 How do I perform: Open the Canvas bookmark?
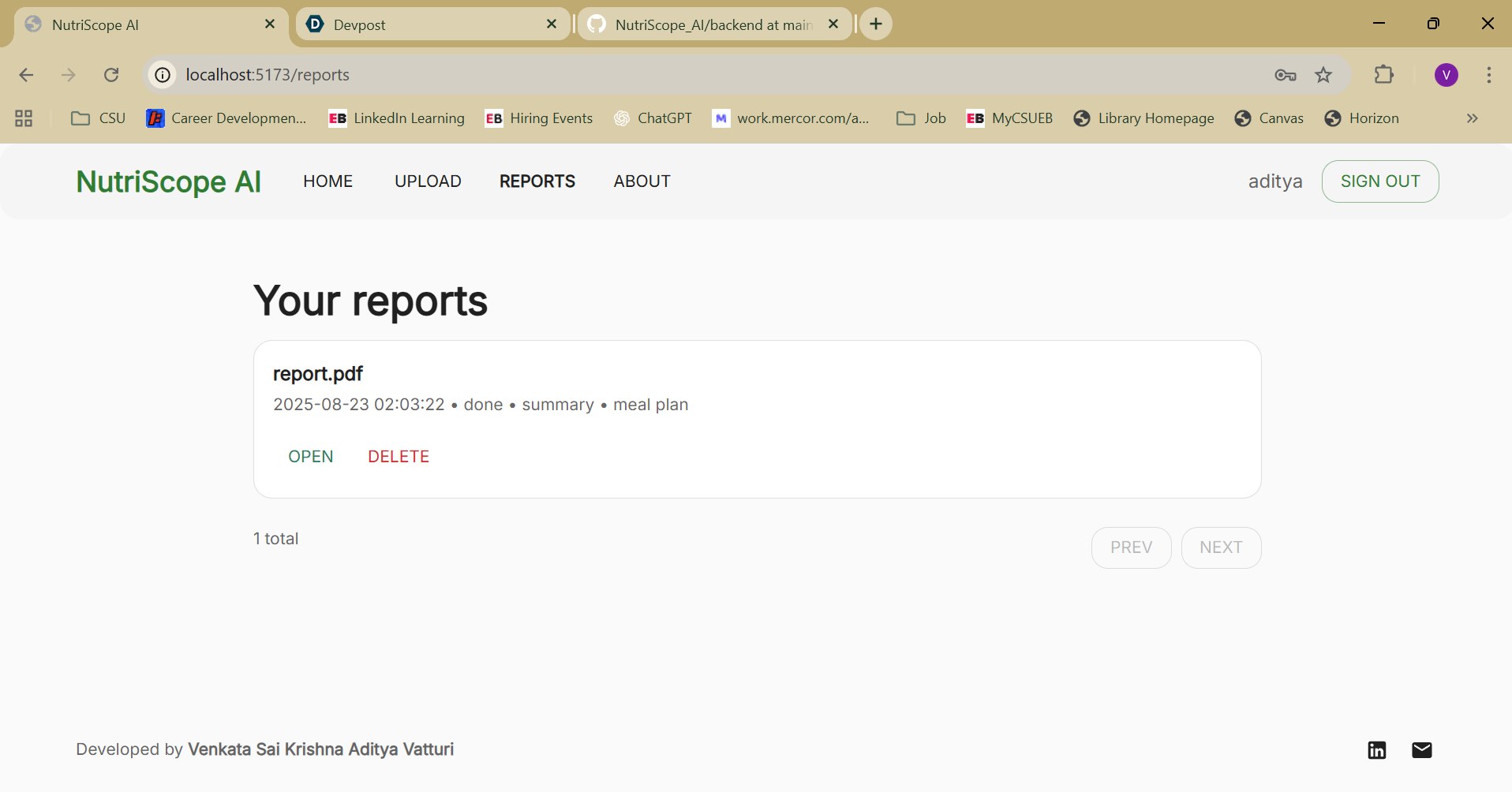coord(1270,118)
